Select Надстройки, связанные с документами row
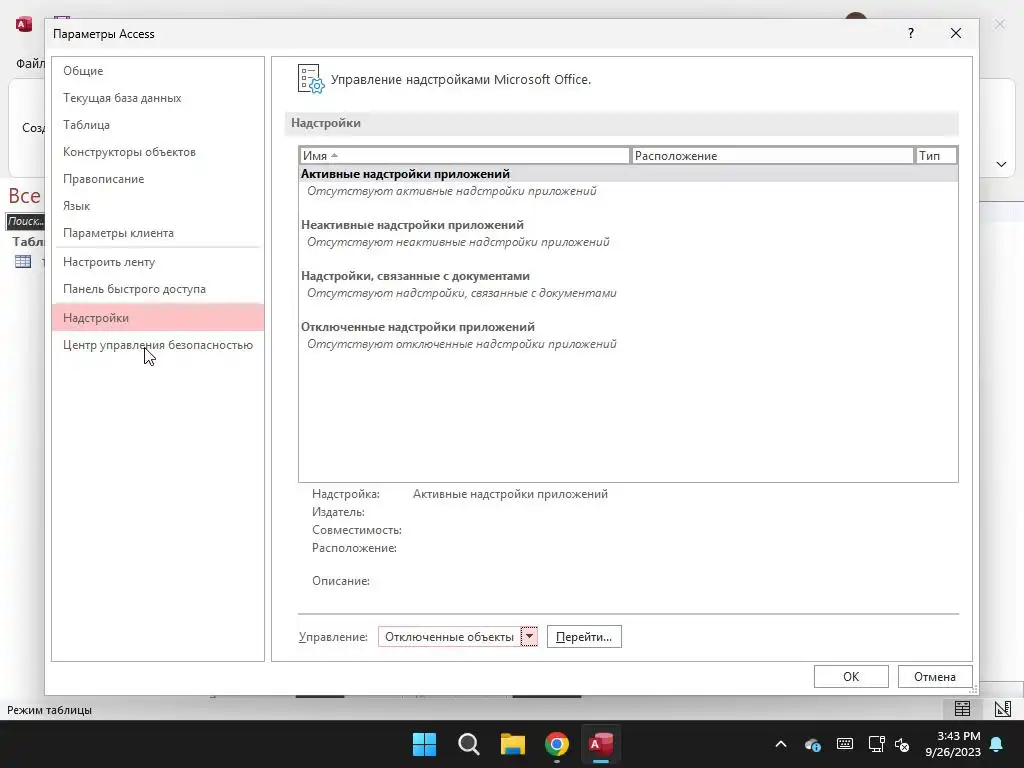The width and height of the screenshot is (1024, 768). pos(628,276)
